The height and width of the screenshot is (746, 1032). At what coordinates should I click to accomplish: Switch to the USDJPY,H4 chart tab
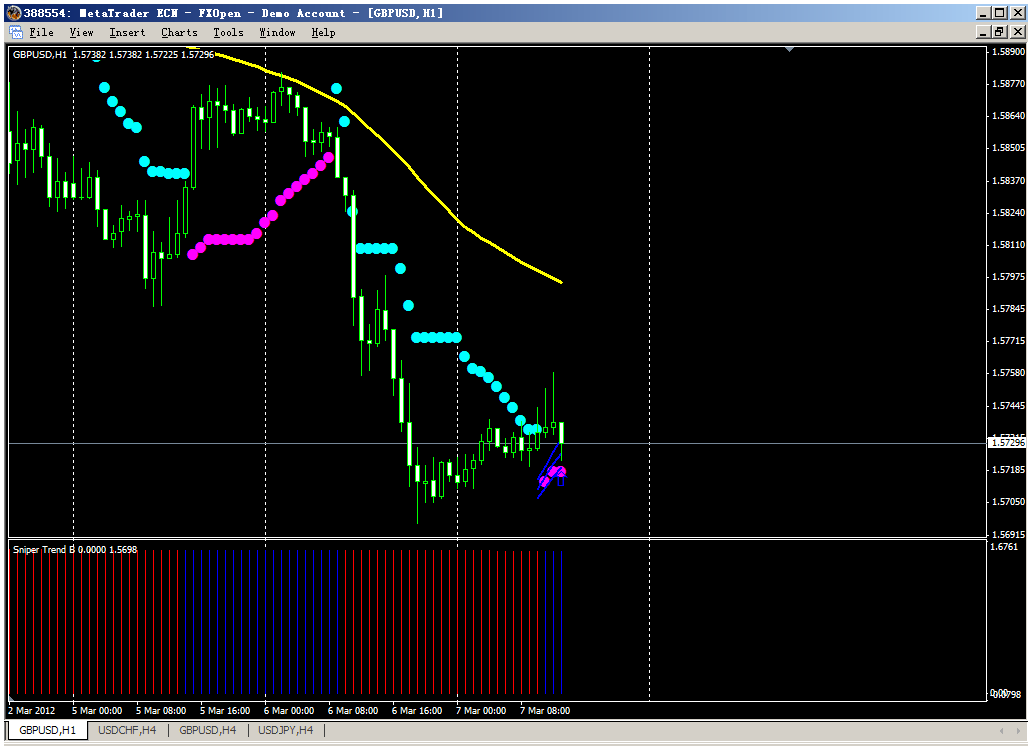[286, 730]
